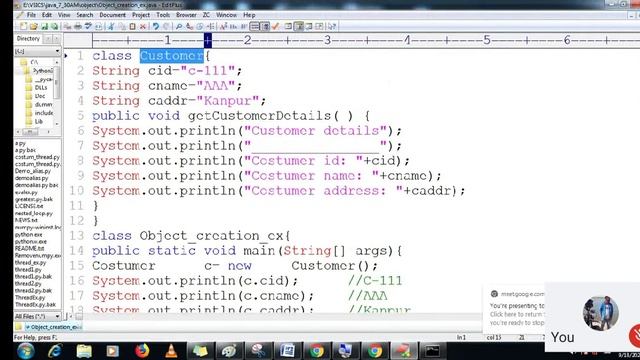
Task: Select README.txt in file list
Action: click(x=29, y=248)
